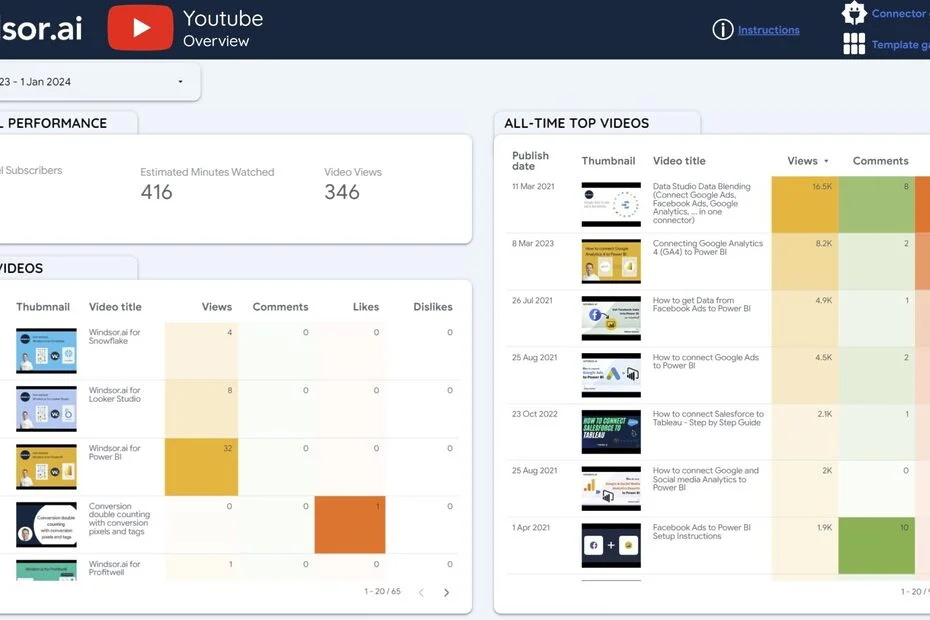Click the Publish date column header
This screenshot has width=930, height=620.
(530, 161)
